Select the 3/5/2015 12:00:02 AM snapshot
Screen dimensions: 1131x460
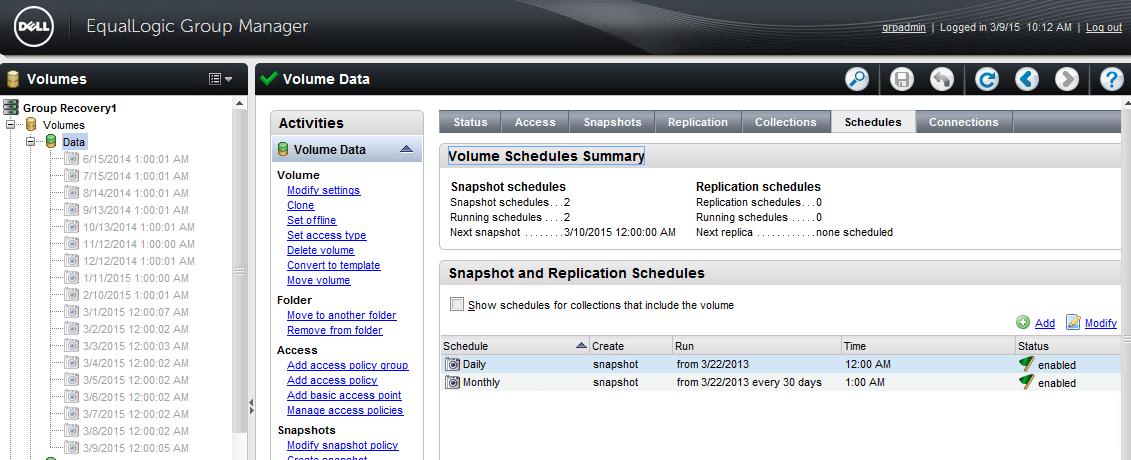[136, 379]
